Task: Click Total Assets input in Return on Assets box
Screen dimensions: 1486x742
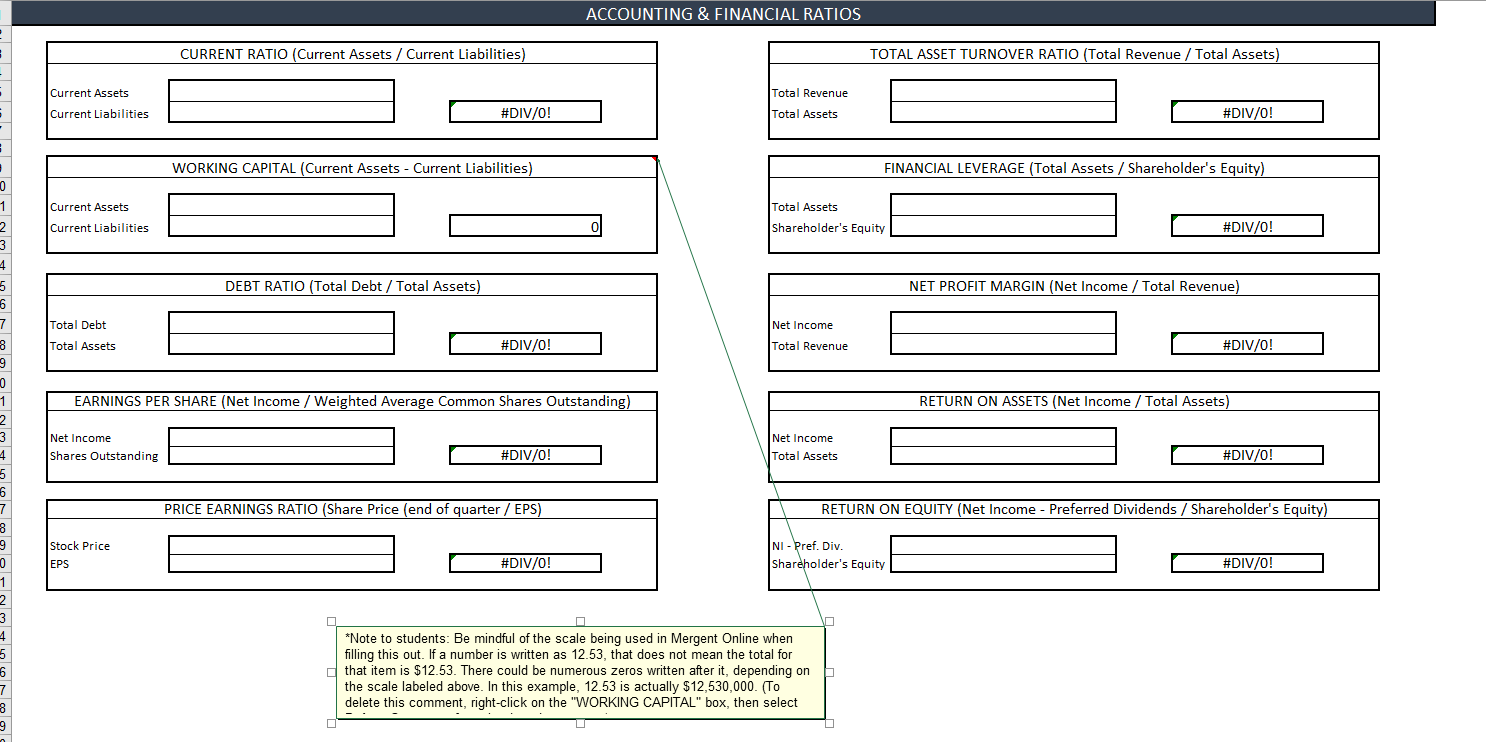Action: click(x=1003, y=455)
